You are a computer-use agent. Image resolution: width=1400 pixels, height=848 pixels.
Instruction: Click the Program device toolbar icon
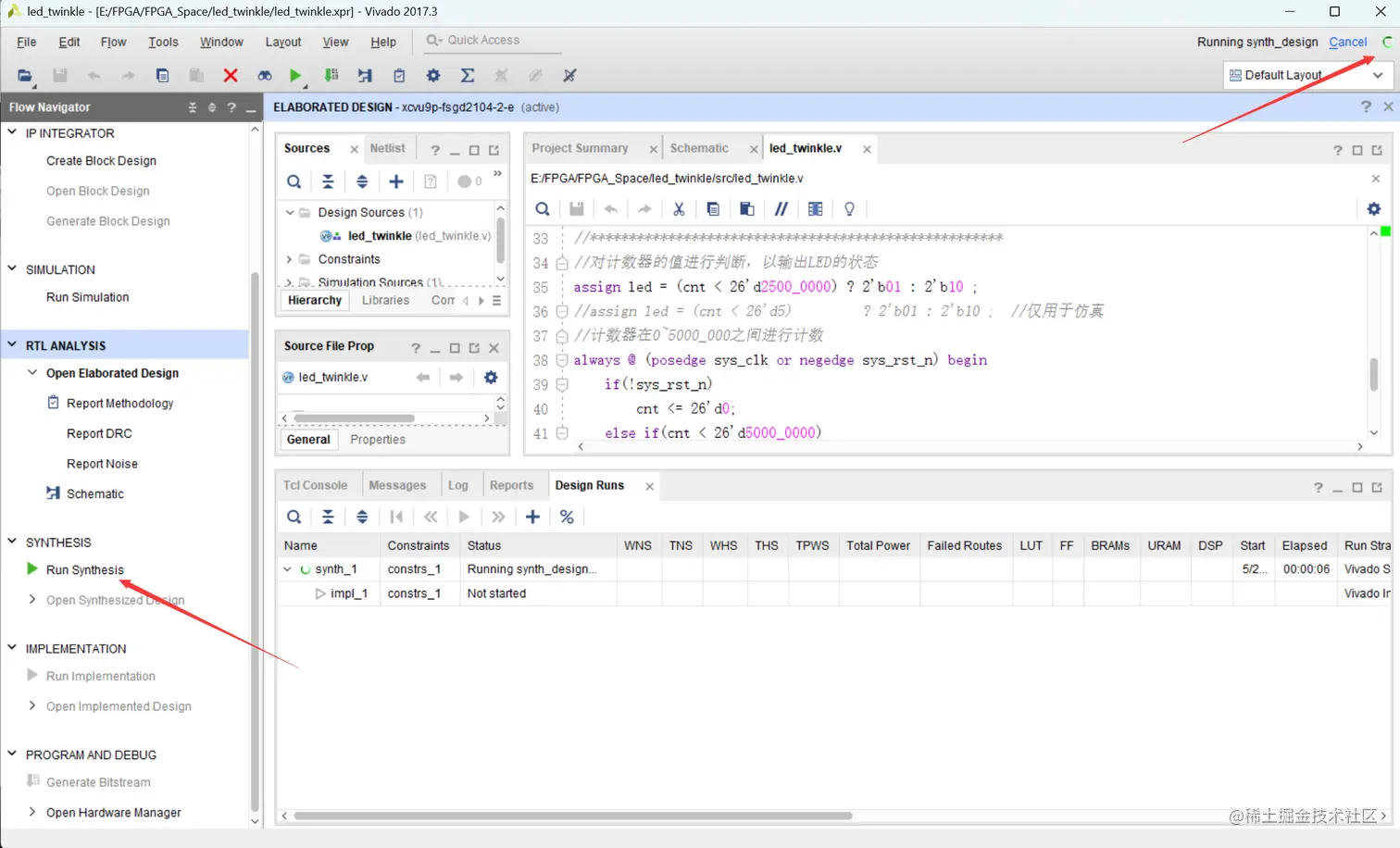click(x=331, y=76)
